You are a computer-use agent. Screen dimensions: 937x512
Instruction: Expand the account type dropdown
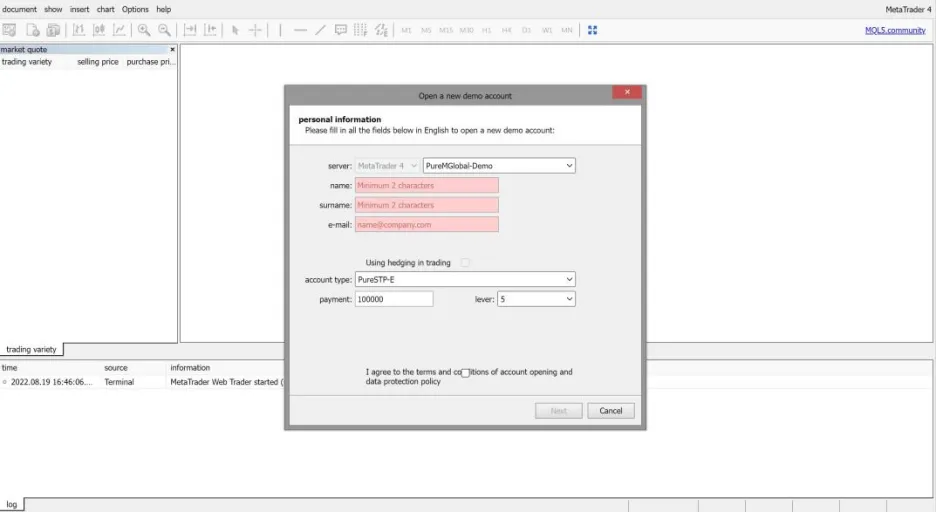pyautogui.click(x=465, y=279)
